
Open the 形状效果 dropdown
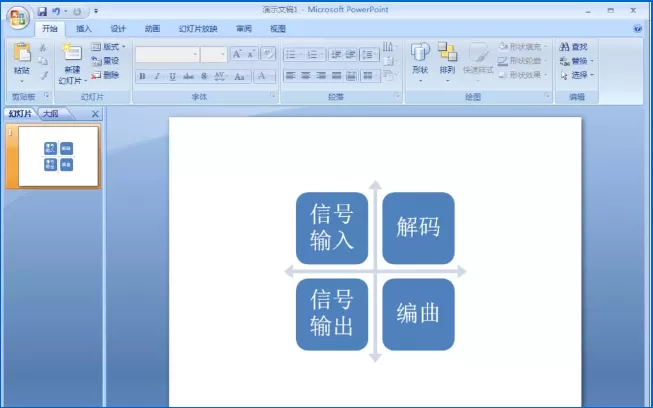[523, 75]
